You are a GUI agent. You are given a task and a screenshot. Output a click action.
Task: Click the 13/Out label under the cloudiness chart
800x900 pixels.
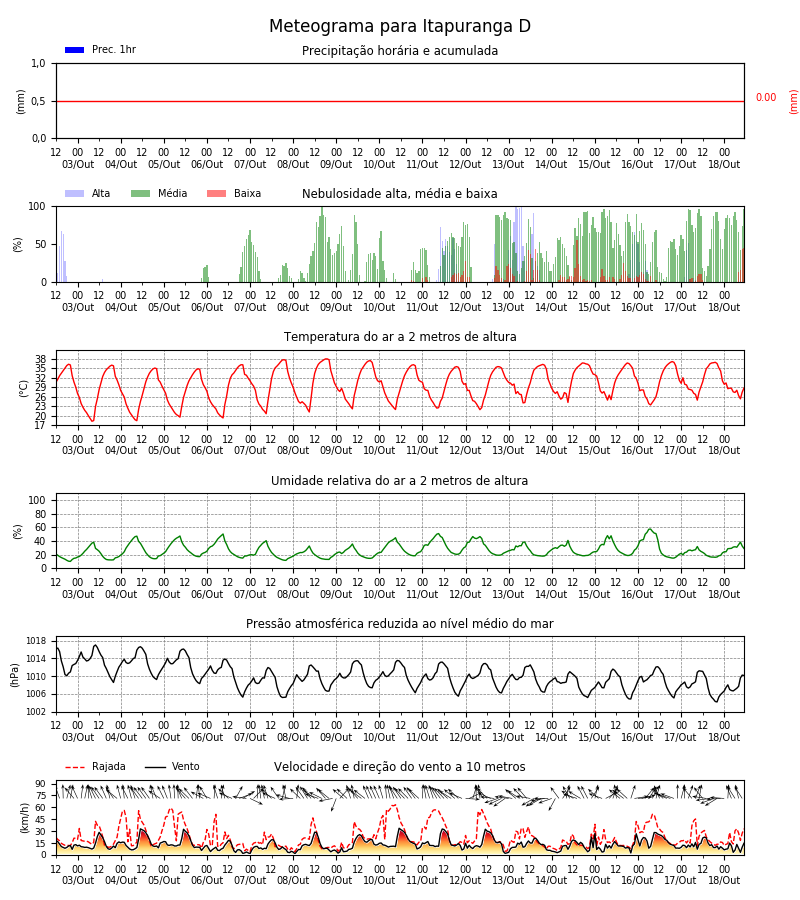click(508, 307)
